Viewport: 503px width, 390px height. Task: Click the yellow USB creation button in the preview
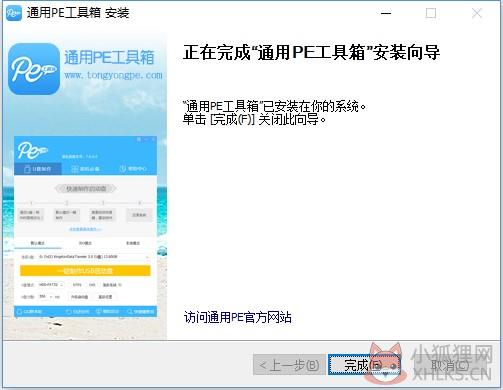tap(85, 271)
